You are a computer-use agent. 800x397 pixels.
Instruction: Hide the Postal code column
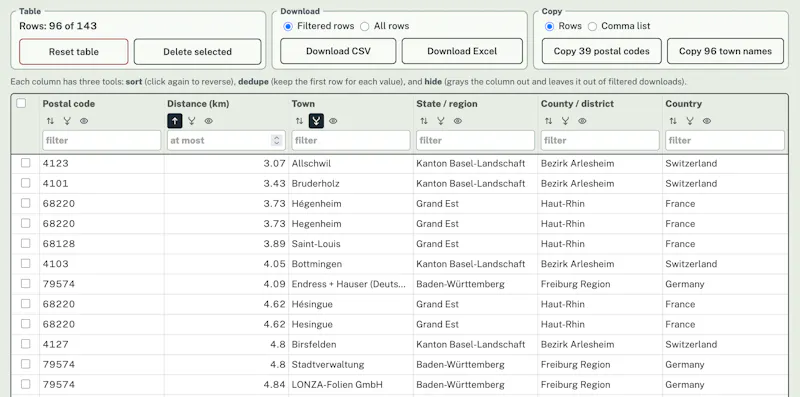[x=84, y=121]
